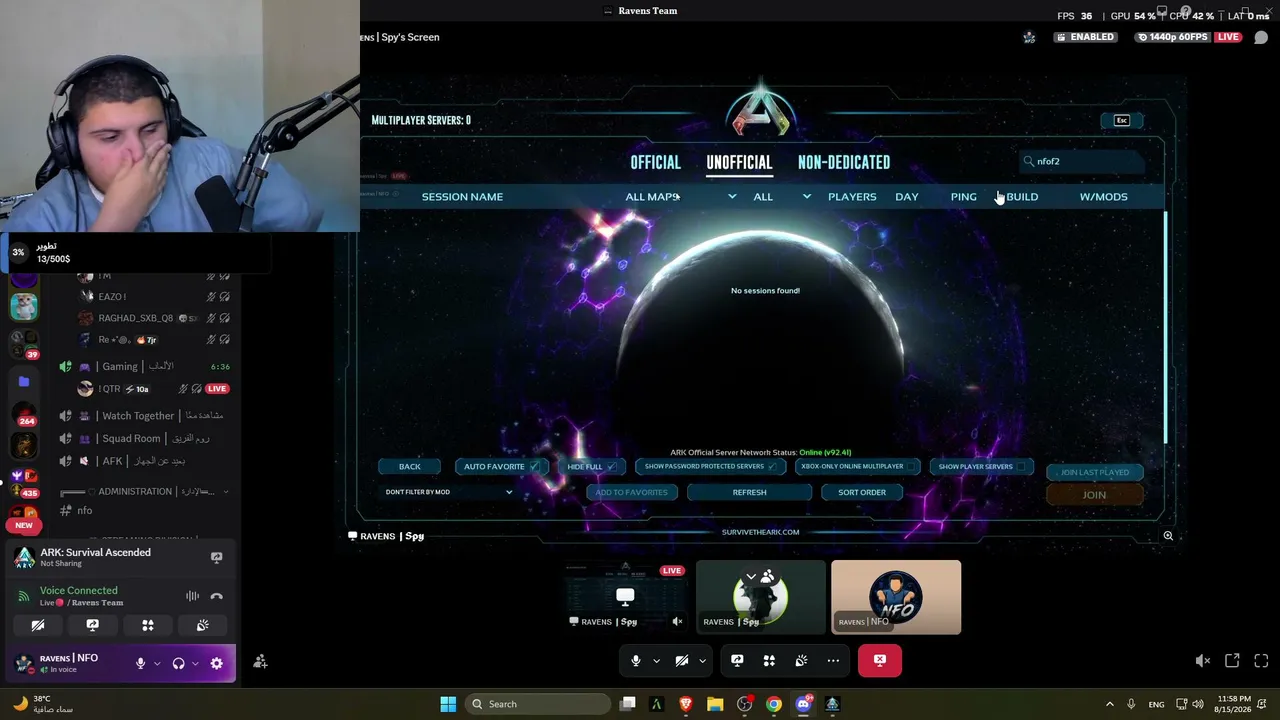
Task: Click the Sort Order button
Action: click(862, 492)
